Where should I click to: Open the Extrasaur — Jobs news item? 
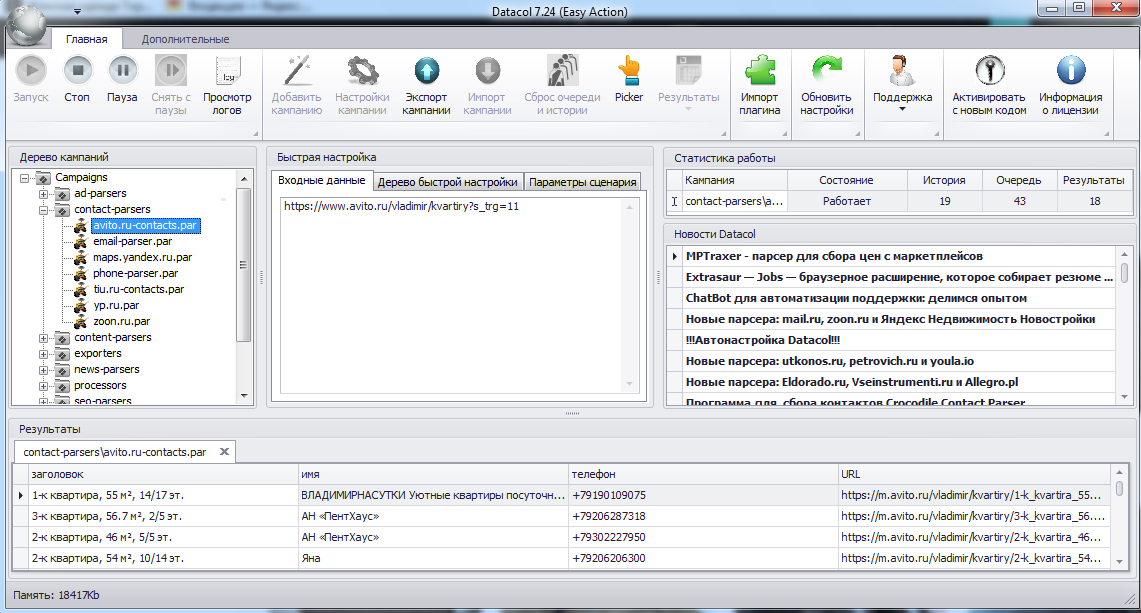[x=899, y=277]
